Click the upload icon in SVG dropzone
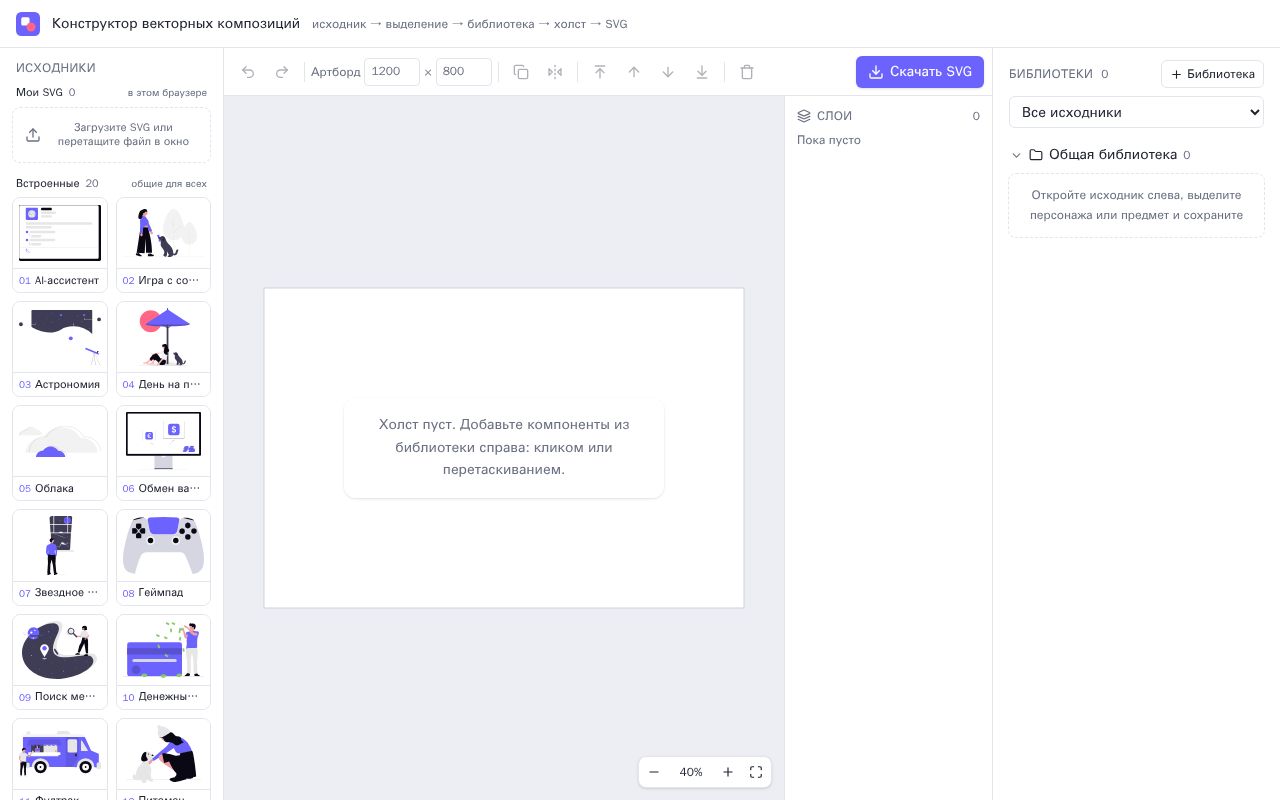 [x=33, y=135]
